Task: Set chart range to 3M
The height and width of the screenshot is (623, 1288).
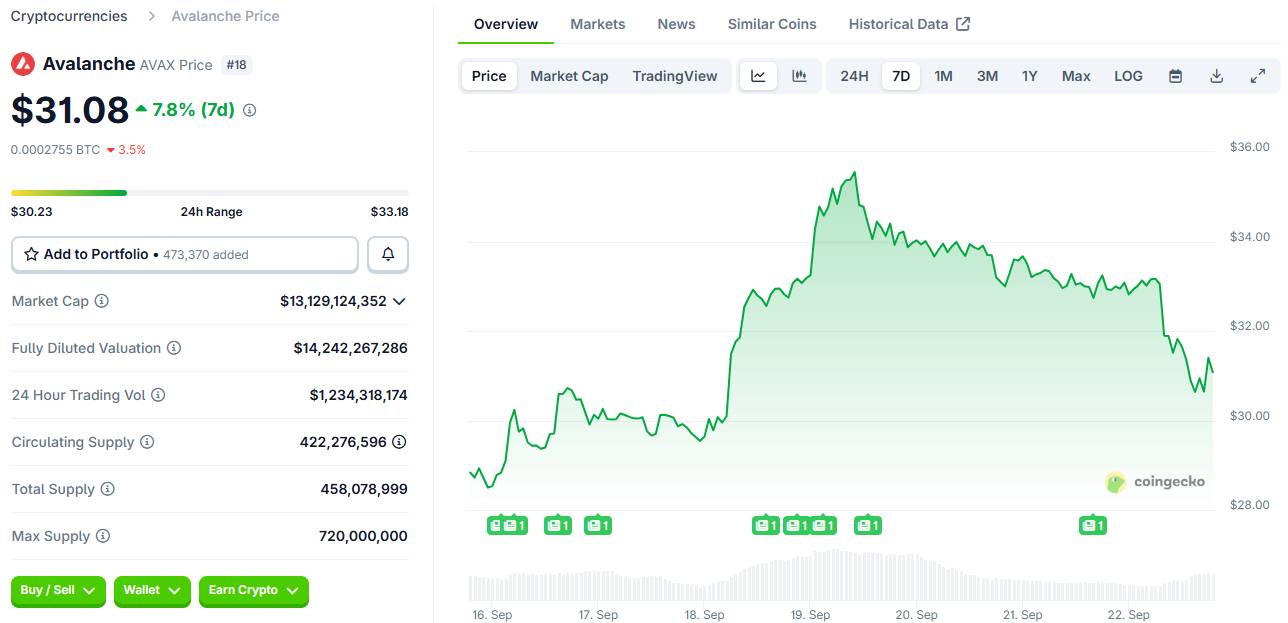Action: [x=987, y=76]
